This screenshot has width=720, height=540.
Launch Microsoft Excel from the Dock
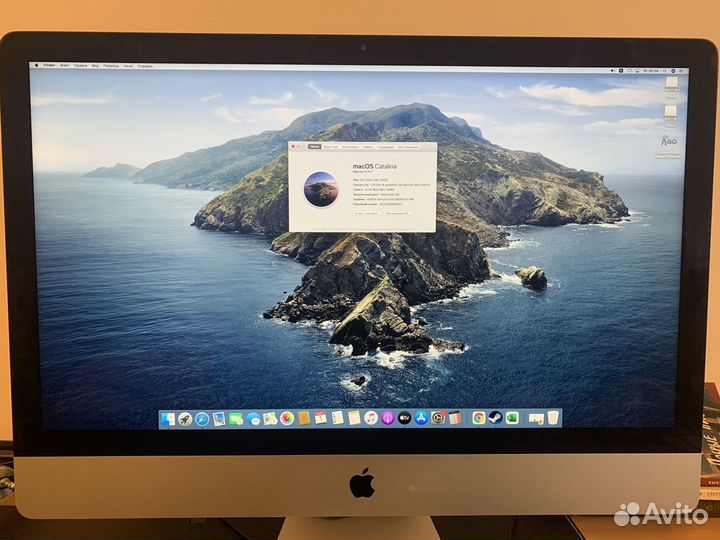(512, 418)
